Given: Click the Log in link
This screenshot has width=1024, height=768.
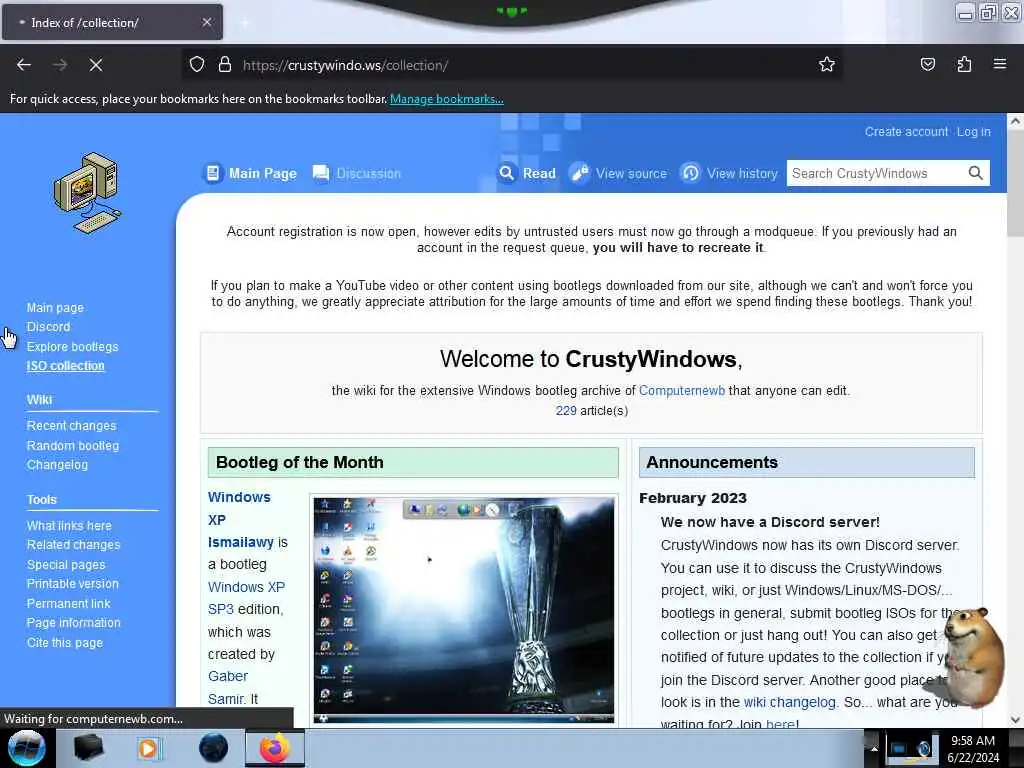Looking at the screenshot, I should point(974,132).
